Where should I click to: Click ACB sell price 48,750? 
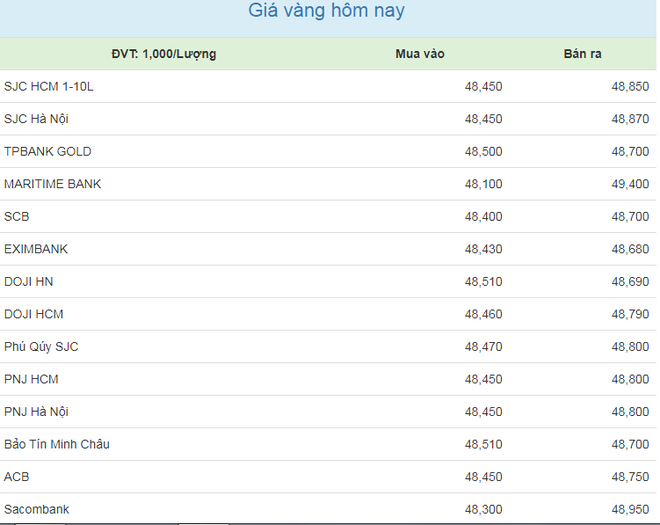coord(630,477)
